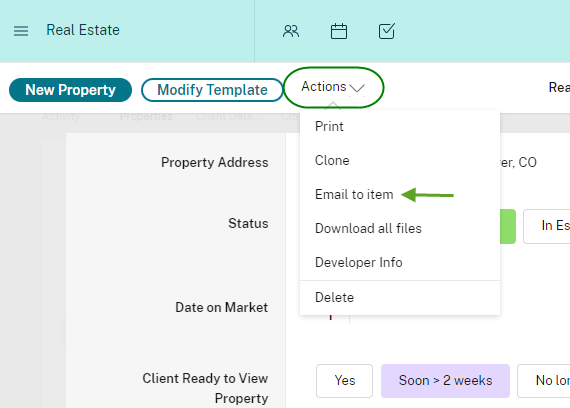Open the contacts people icon
Viewport: 570px width, 408px height.
pyautogui.click(x=291, y=31)
